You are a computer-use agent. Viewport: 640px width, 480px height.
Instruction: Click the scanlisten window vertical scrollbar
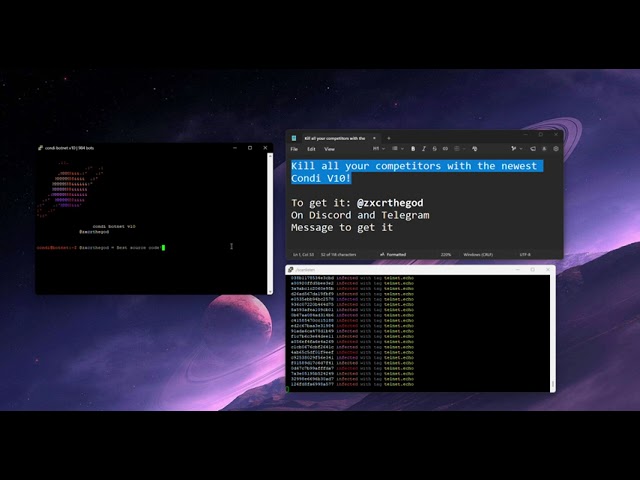553,333
